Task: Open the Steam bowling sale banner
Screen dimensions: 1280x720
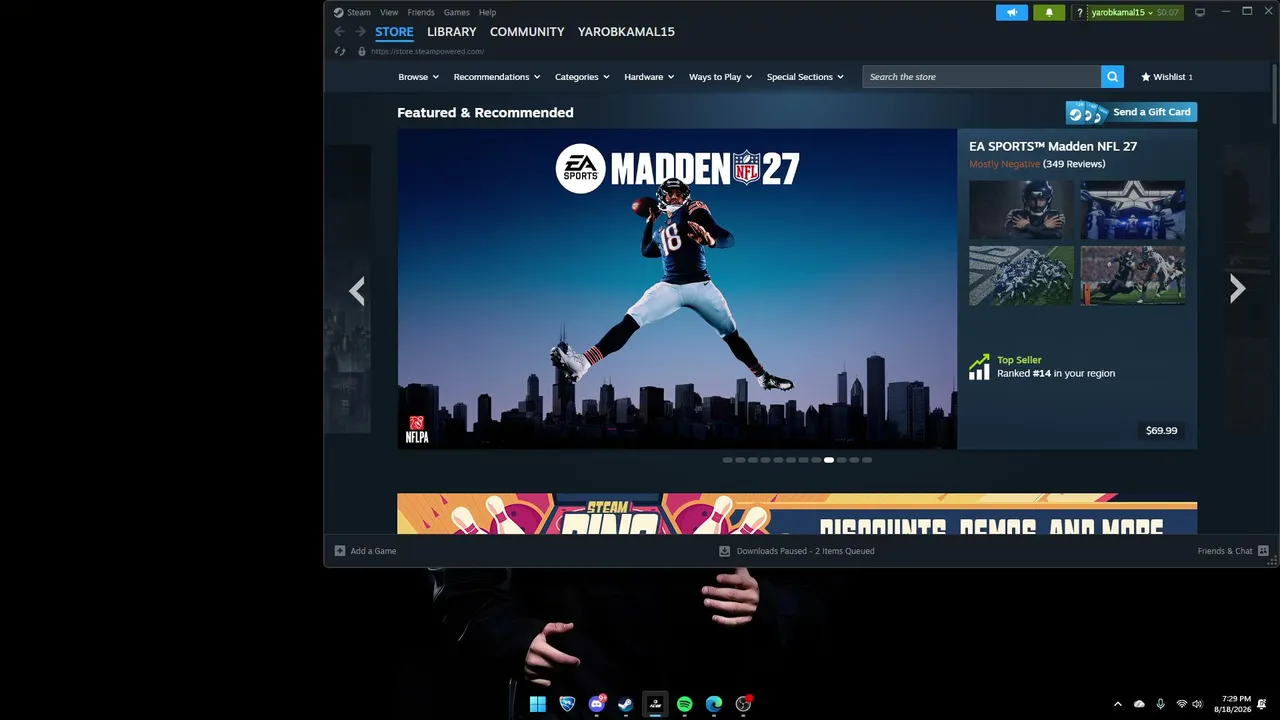Action: (x=797, y=514)
